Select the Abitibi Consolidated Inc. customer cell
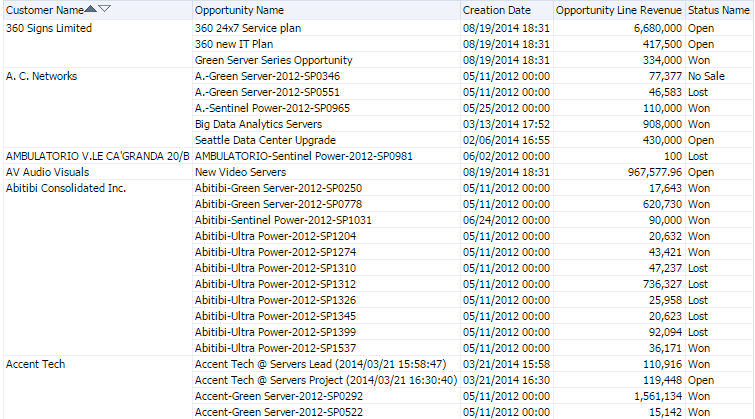Viewport: 755px width, 419px height. [x=65, y=188]
